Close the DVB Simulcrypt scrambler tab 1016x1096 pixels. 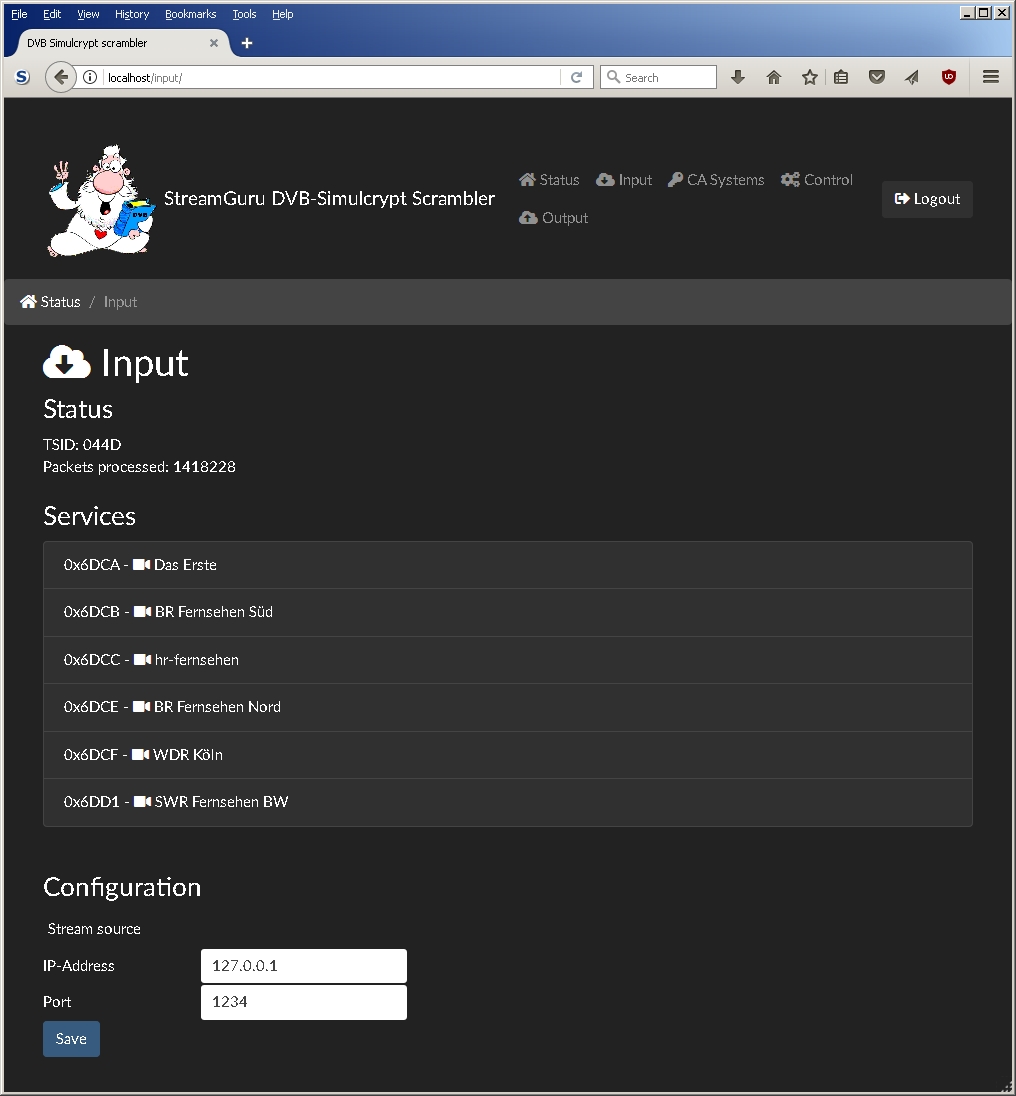214,43
